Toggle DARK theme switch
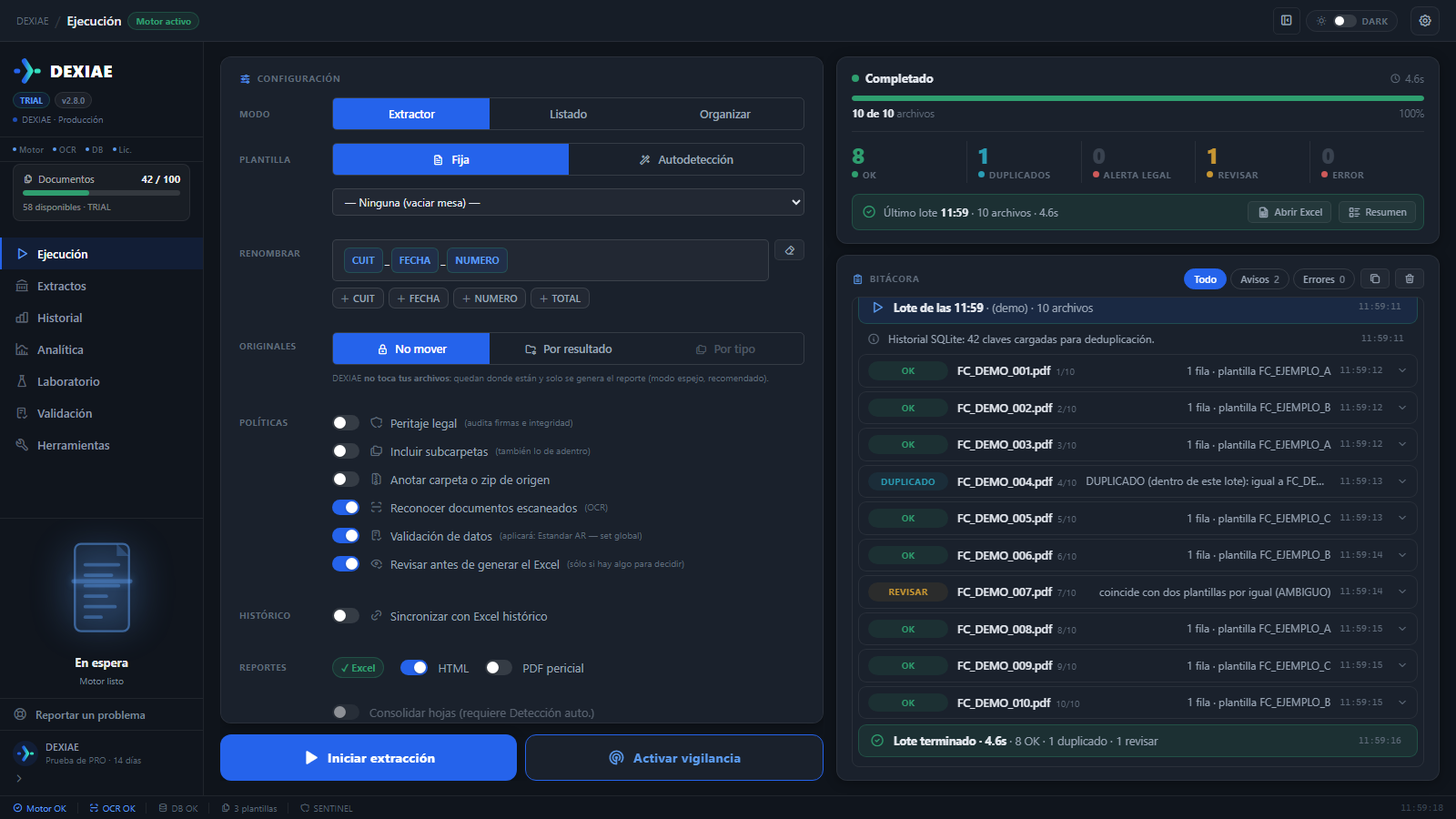 pyautogui.click(x=1345, y=21)
